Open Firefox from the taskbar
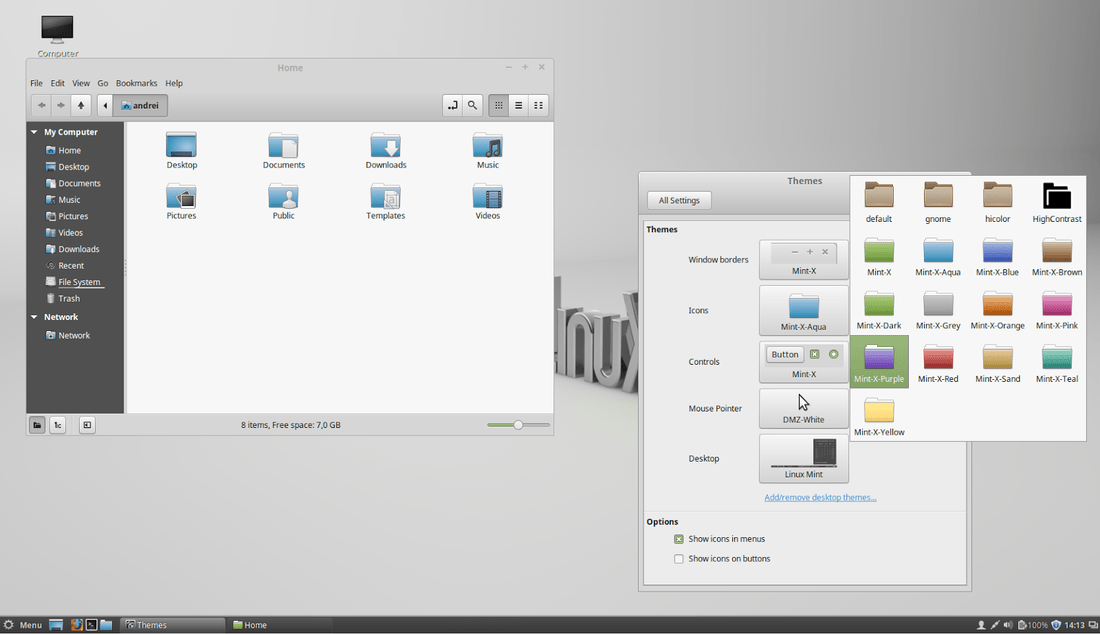Screen dimensions: 1100x634 [x=77, y=624]
